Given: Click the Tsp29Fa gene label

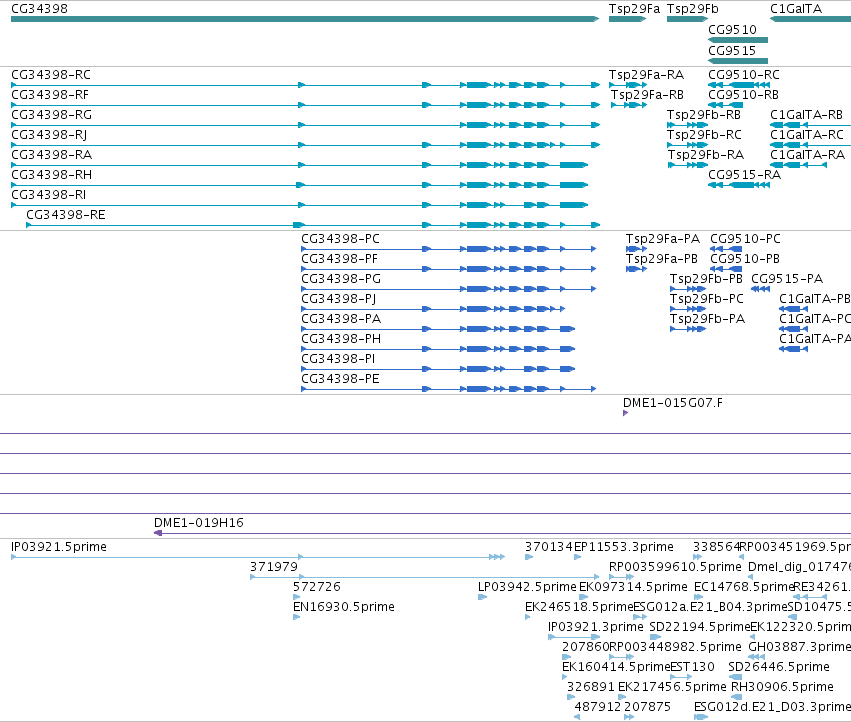Looking at the screenshot, I should click(634, 9).
